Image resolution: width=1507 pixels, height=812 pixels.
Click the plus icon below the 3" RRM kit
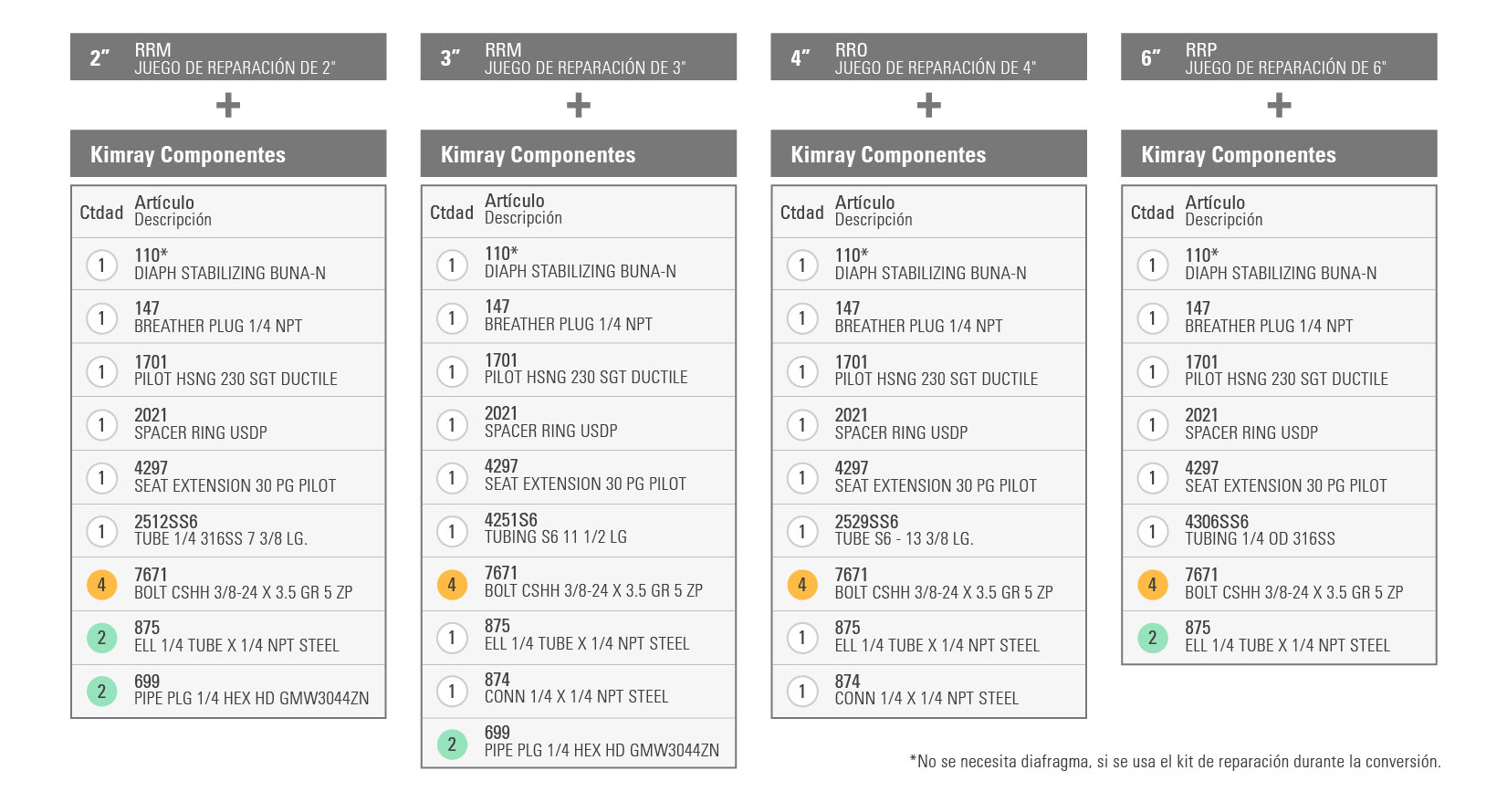579,106
